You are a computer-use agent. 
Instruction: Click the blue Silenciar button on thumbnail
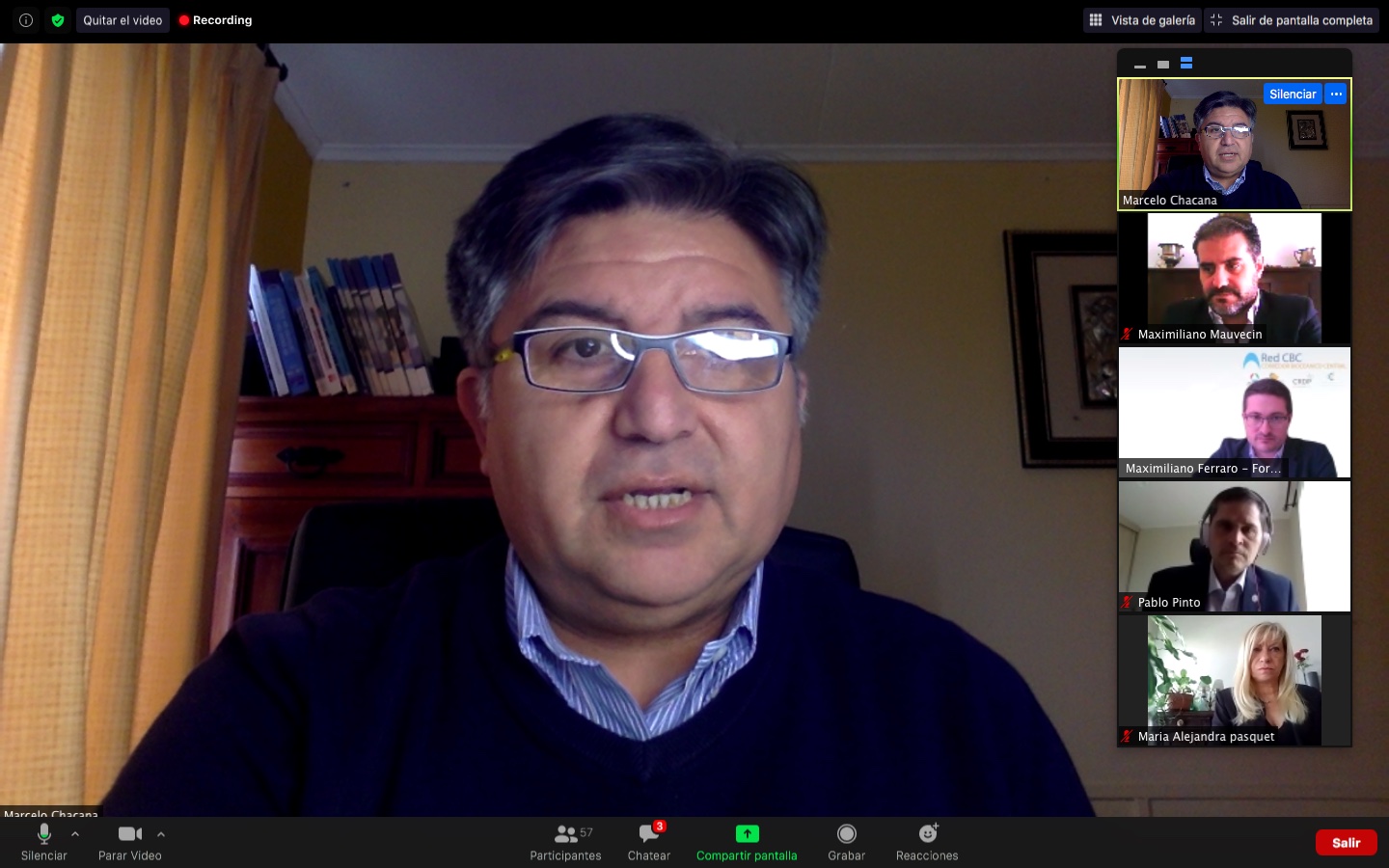(x=1293, y=94)
